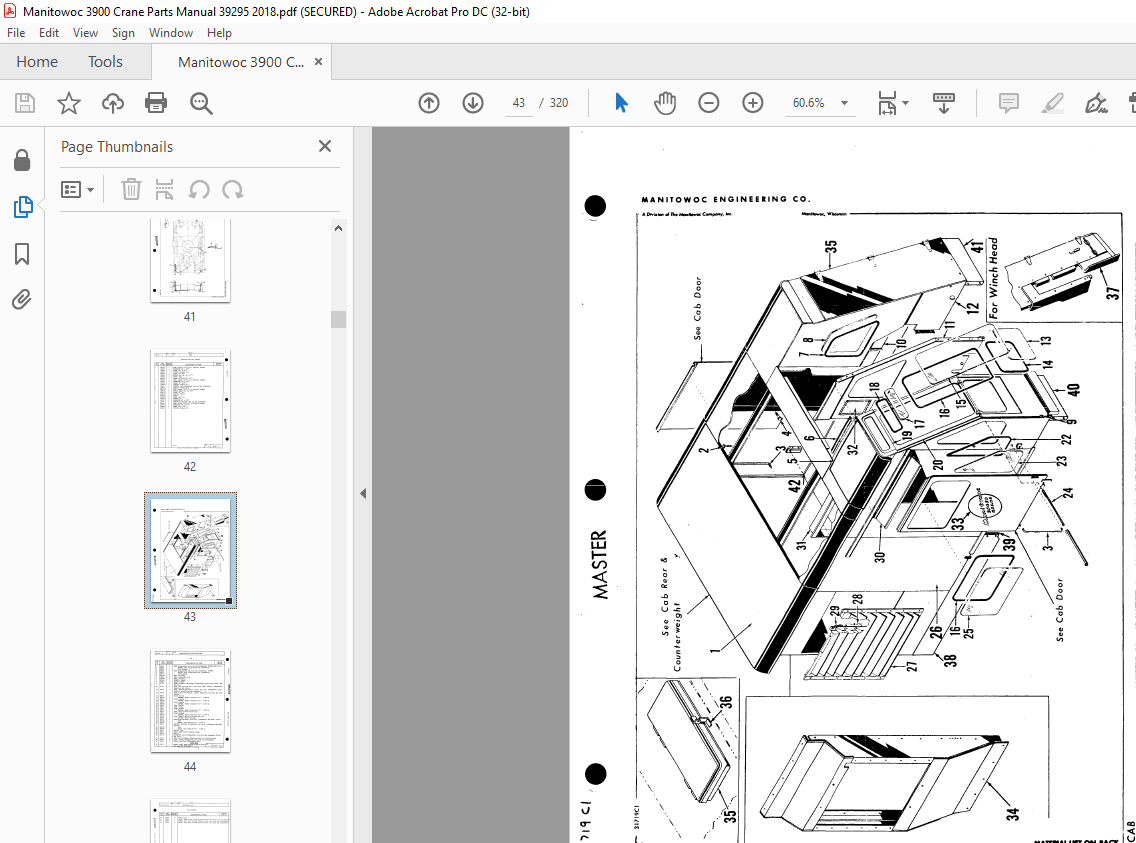View security settings lock icon
Viewport: 1136px width, 843px height.
22,160
